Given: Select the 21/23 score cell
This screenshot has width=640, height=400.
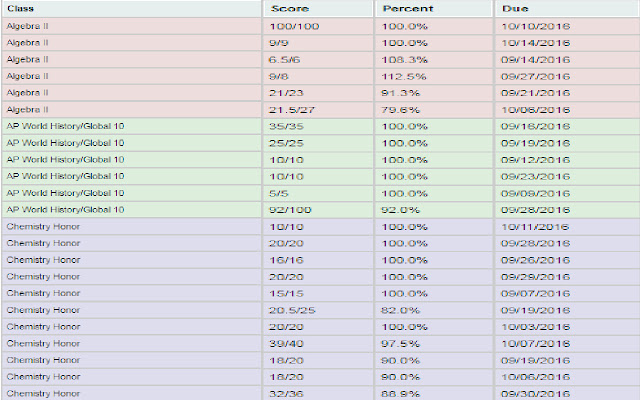Looking at the screenshot, I should point(287,92).
